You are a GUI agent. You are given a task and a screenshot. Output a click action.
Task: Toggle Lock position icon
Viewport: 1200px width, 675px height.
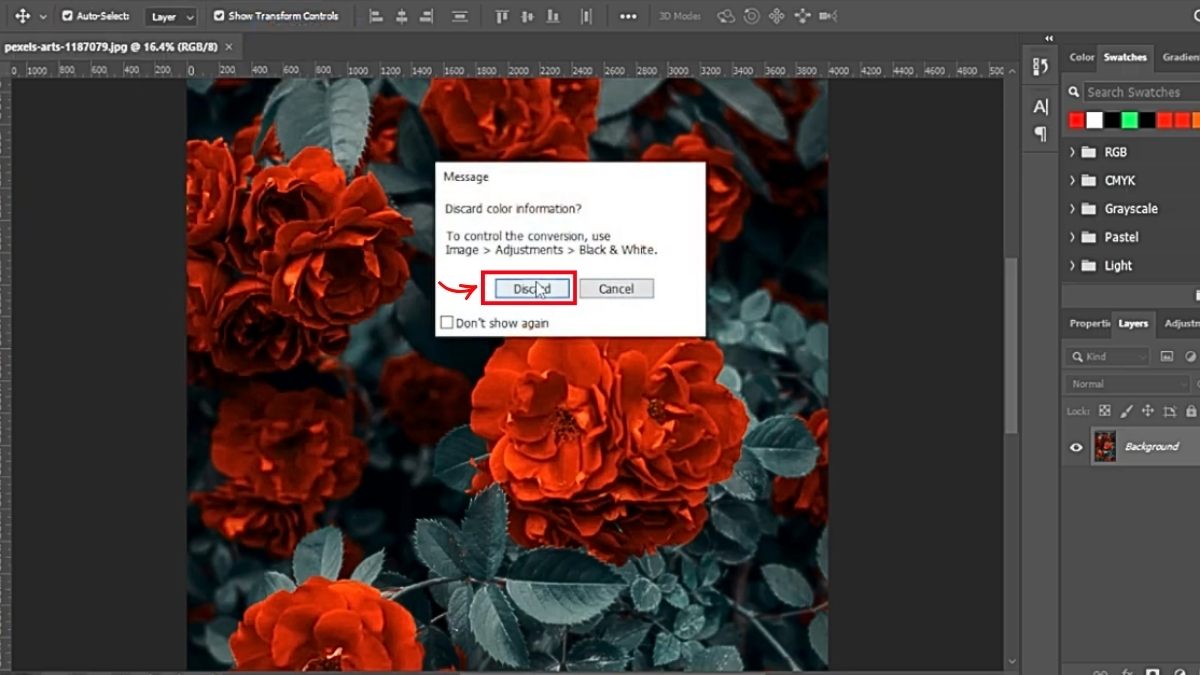[x=1148, y=411]
